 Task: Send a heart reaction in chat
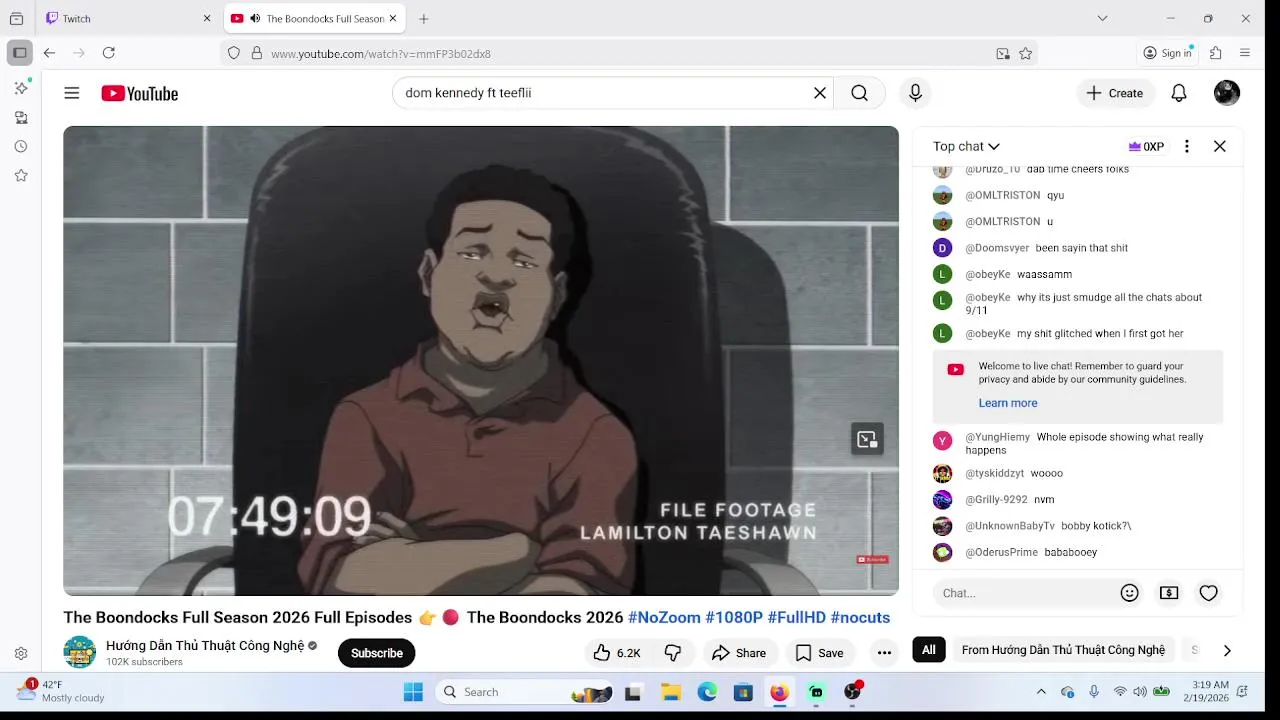click(x=1209, y=593)
